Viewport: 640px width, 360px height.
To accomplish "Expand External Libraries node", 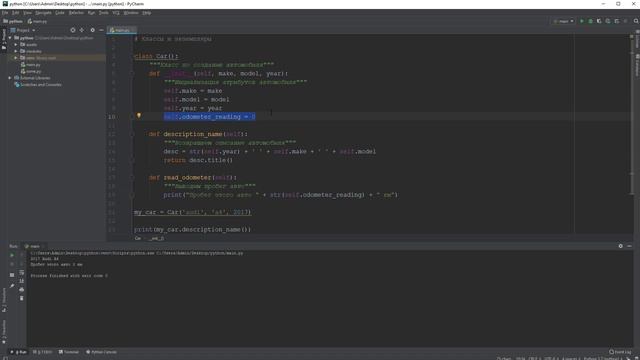I will 10,78.
